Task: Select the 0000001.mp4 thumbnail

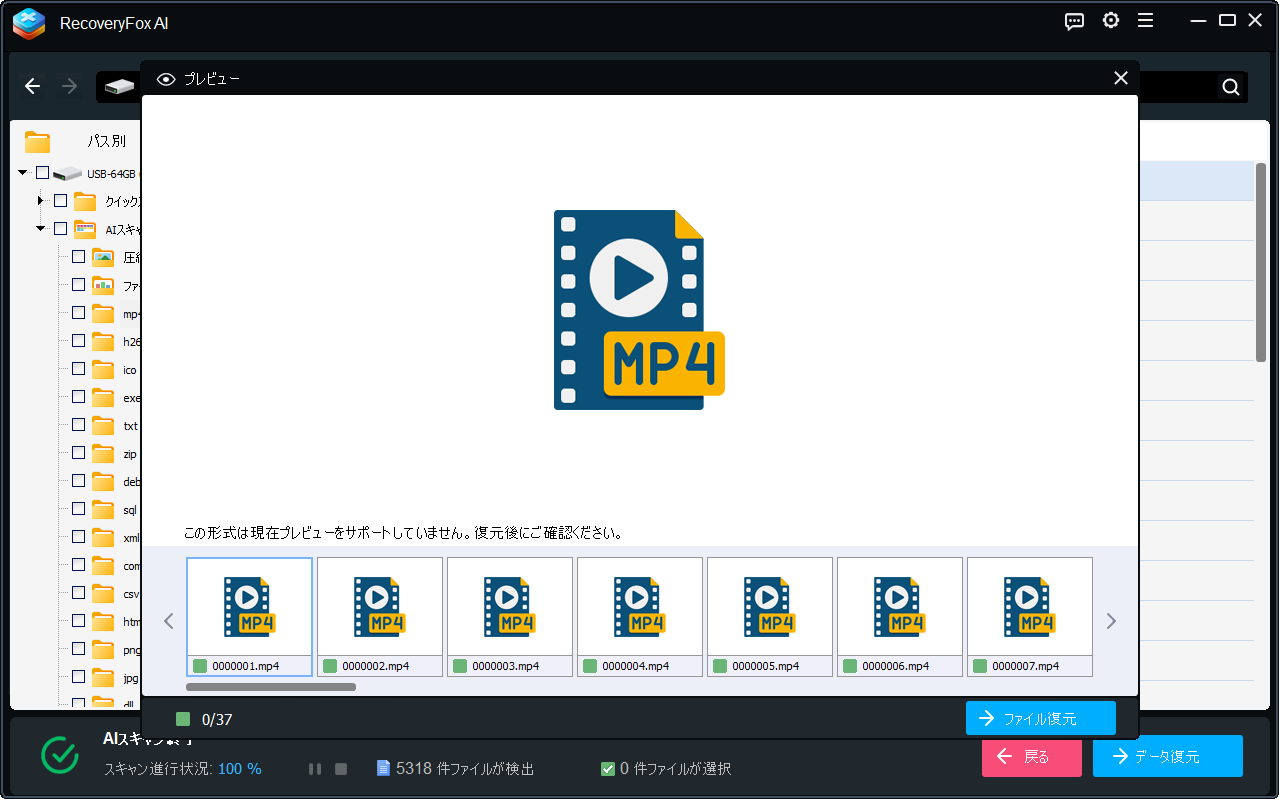Action: pyautogui.click(x=250, y=617)
